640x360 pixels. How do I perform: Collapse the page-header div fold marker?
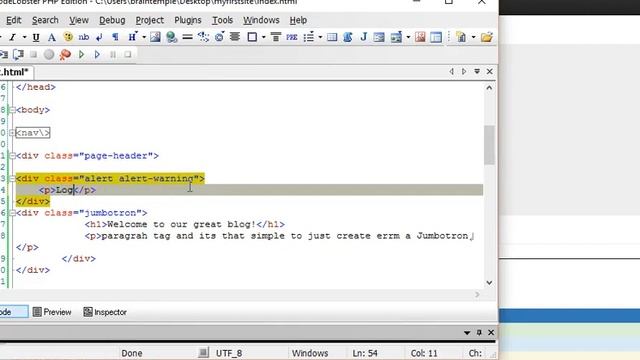coord(12,156)
